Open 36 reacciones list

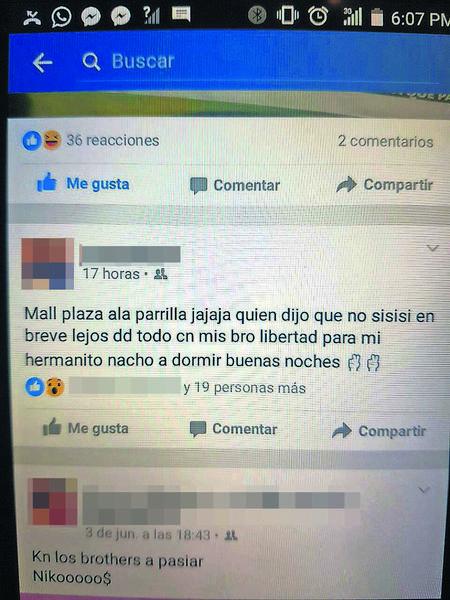point(91,140)
